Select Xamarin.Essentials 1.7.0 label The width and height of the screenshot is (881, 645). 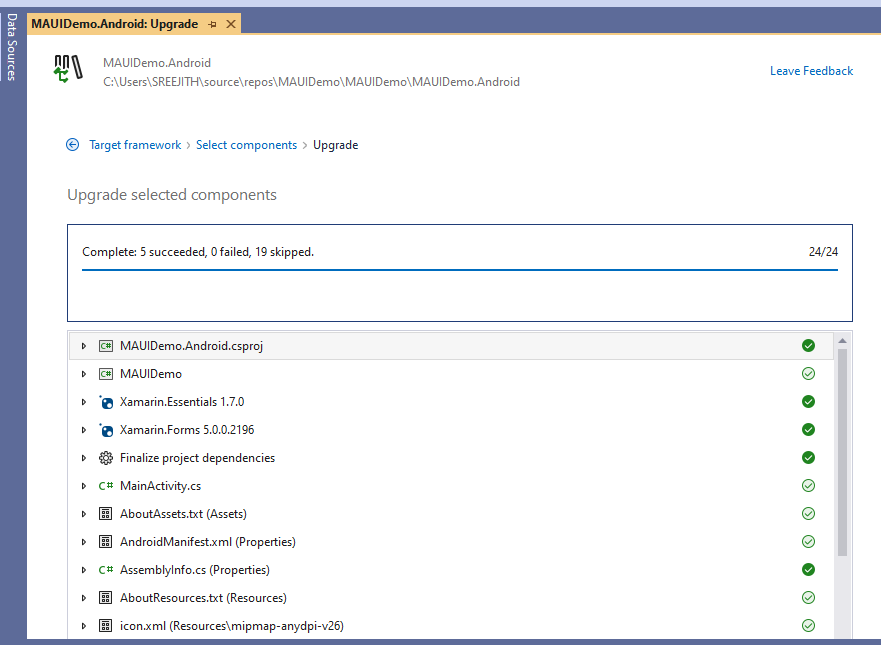coord(182,402)
